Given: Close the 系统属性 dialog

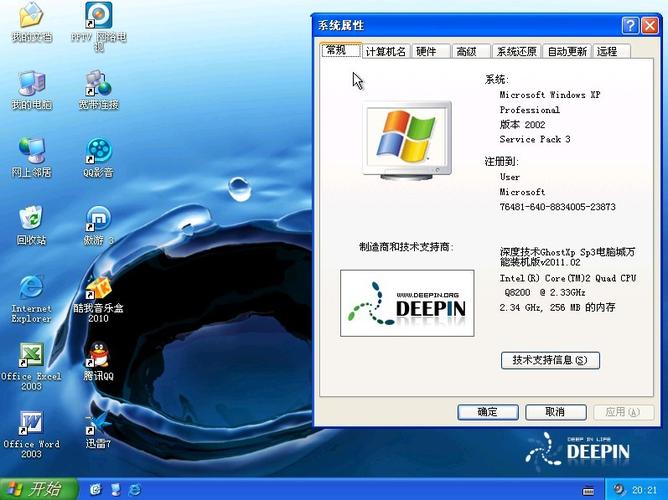Looking at the screenshot, I should pyautogui.click(x=650, y=26).
